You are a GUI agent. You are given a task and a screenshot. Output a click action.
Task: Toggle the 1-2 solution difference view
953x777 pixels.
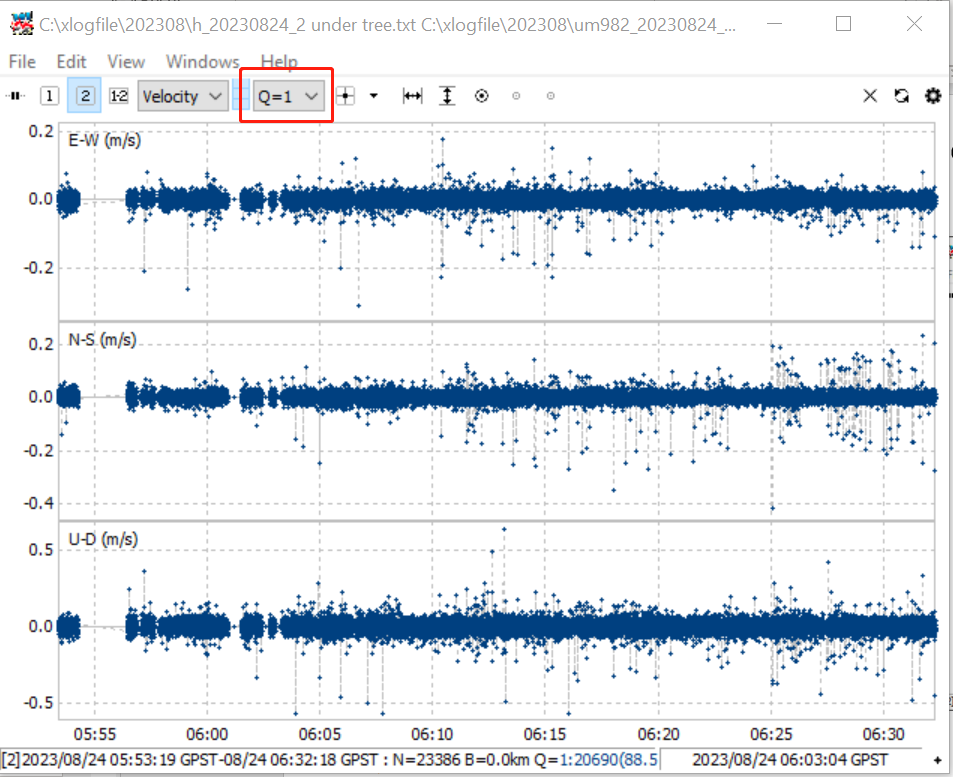click(x=119, y=96)
